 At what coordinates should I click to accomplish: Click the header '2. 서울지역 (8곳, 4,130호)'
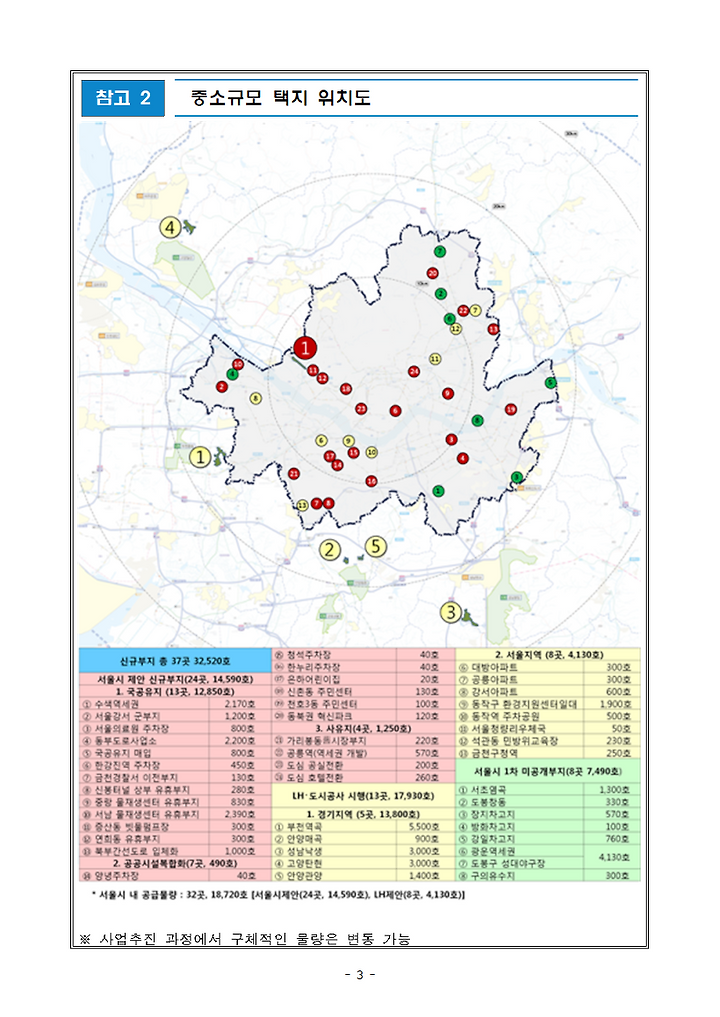[x=548, y=655]
